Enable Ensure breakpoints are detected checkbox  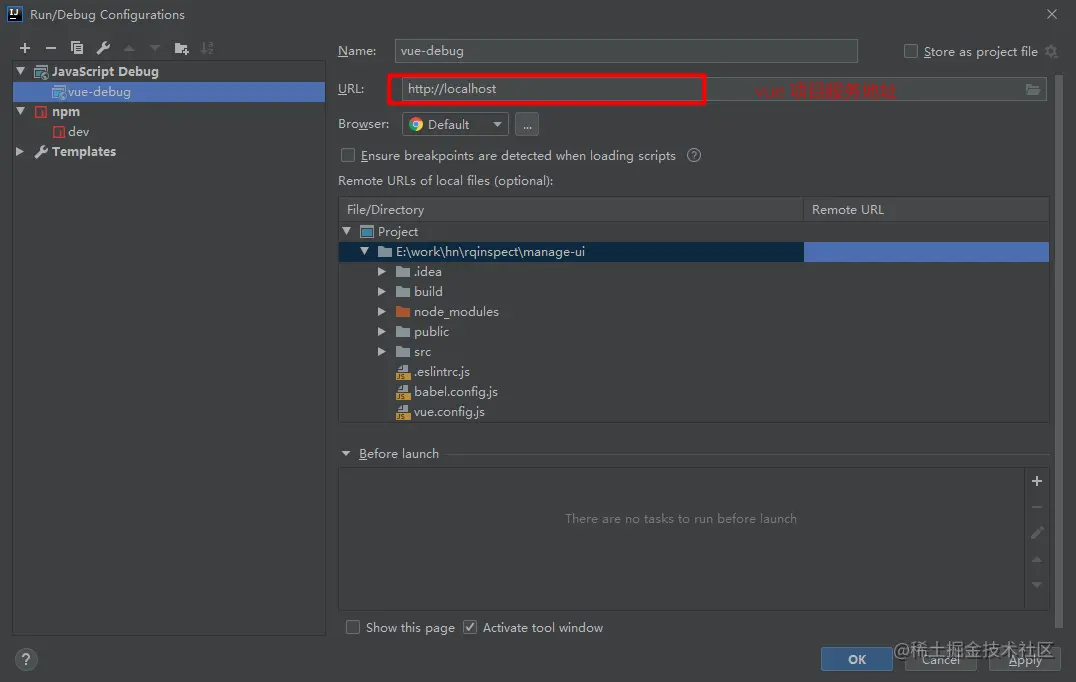tap(348, 155)
